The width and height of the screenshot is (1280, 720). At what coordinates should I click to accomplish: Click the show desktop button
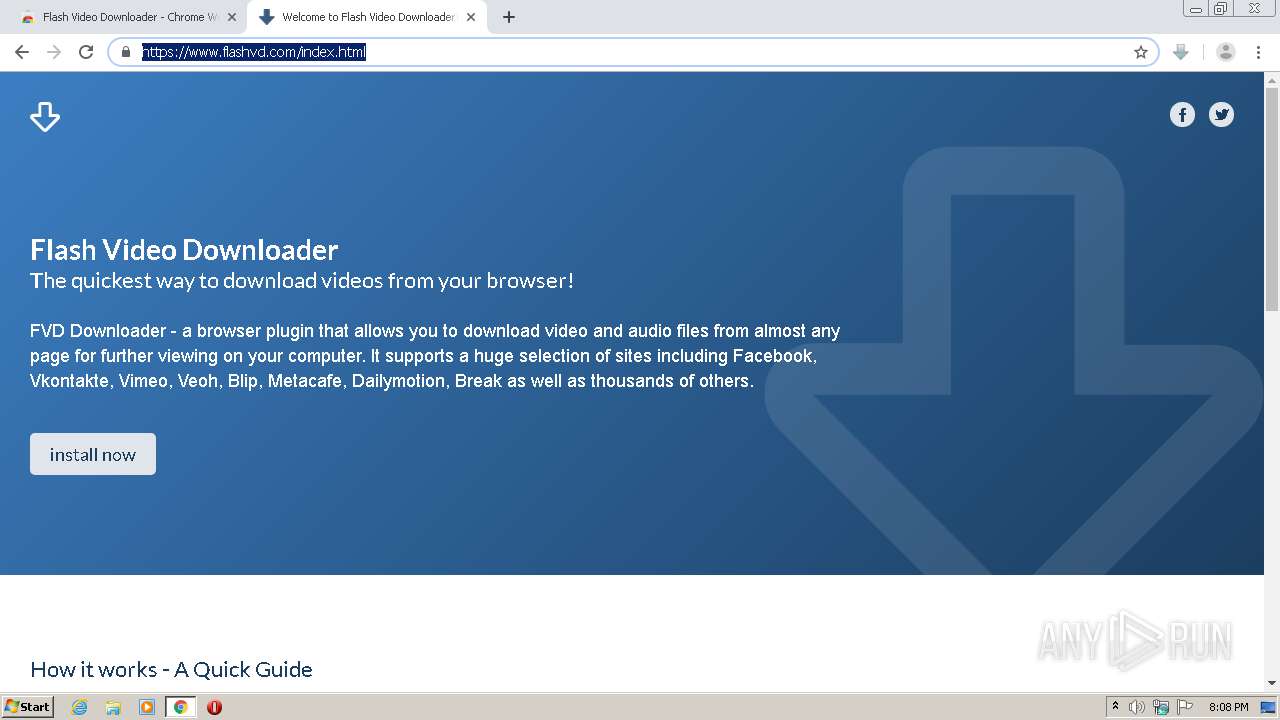click(1268, 707)
